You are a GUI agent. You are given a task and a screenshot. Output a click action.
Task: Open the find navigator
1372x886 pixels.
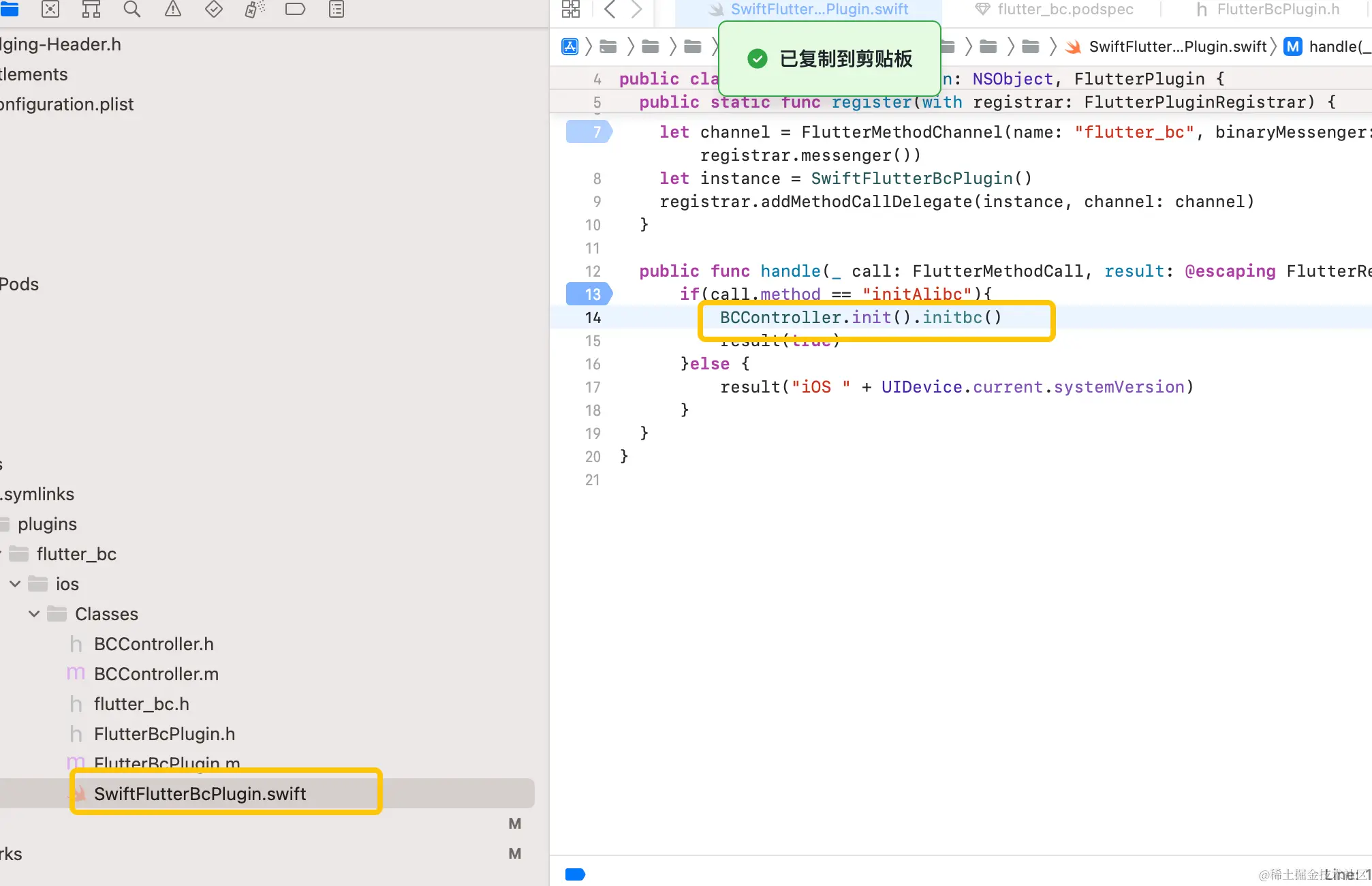click(132, 9)
